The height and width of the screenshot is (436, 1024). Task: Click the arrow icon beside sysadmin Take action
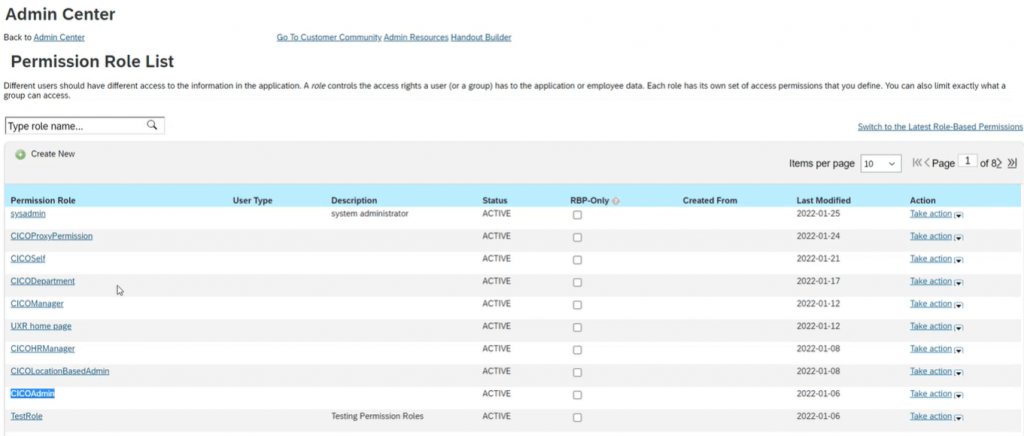[959, 215]
